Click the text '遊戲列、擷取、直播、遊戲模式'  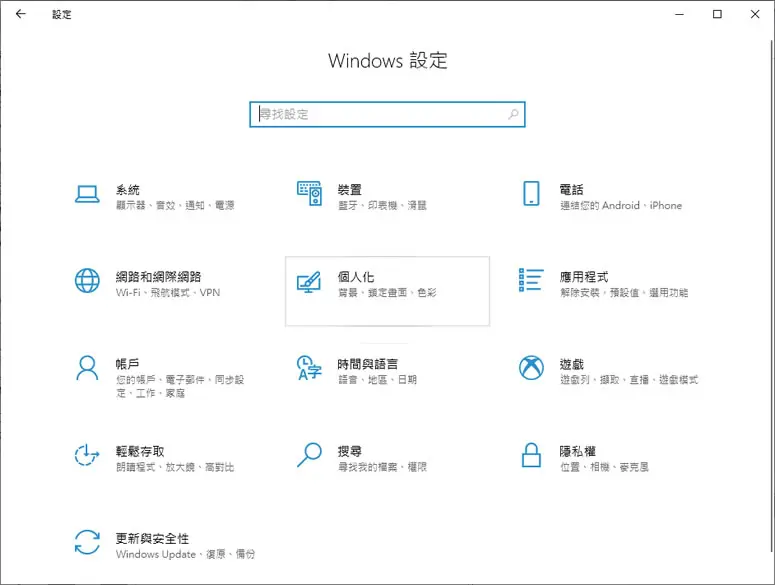tap(629, 380)
